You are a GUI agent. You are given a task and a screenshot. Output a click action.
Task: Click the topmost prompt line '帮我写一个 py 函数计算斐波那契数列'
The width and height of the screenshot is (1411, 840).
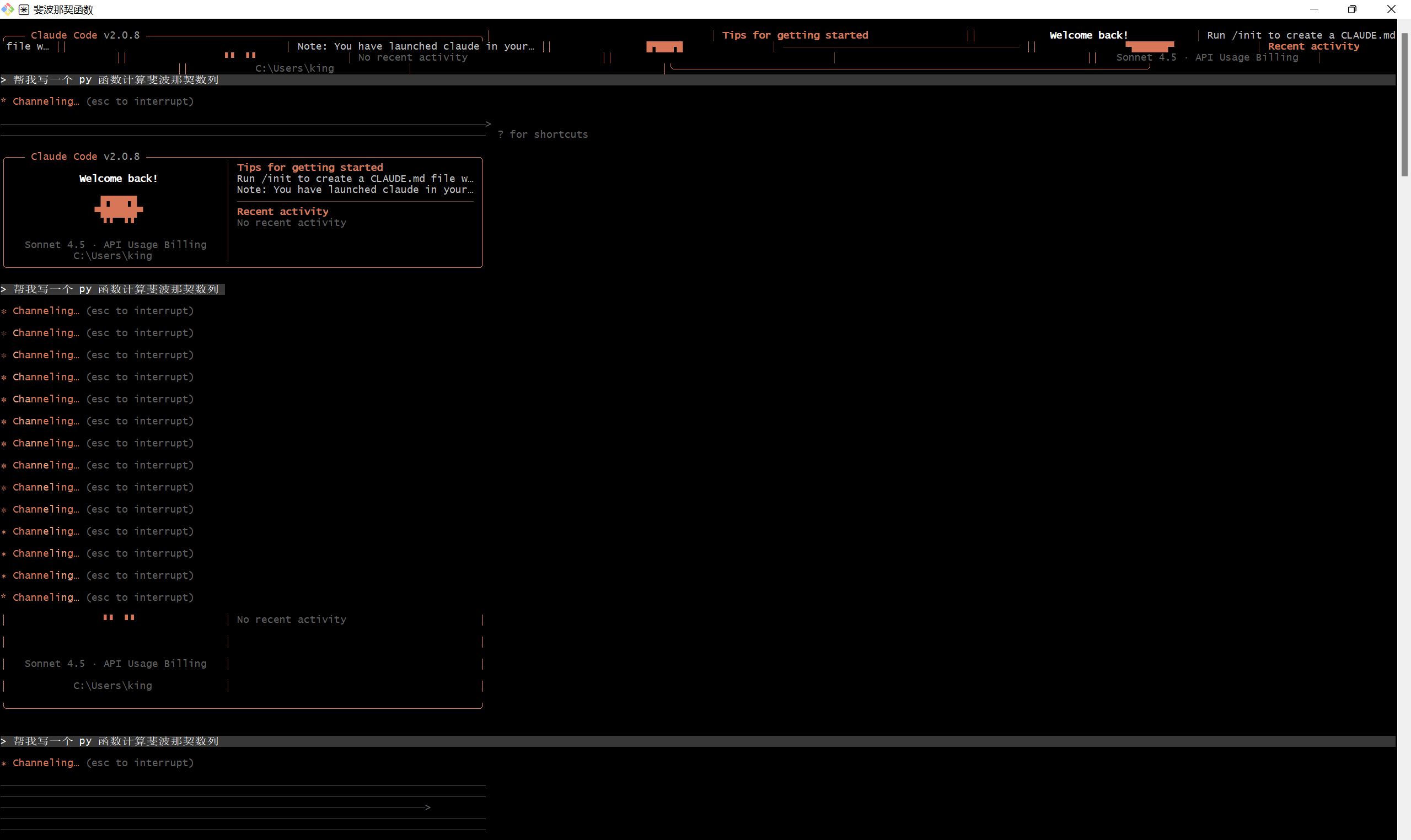[x=698, y=80]
